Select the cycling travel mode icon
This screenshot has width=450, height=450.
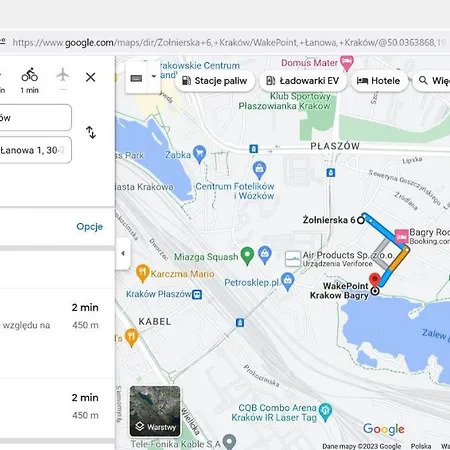pos(30,75)
